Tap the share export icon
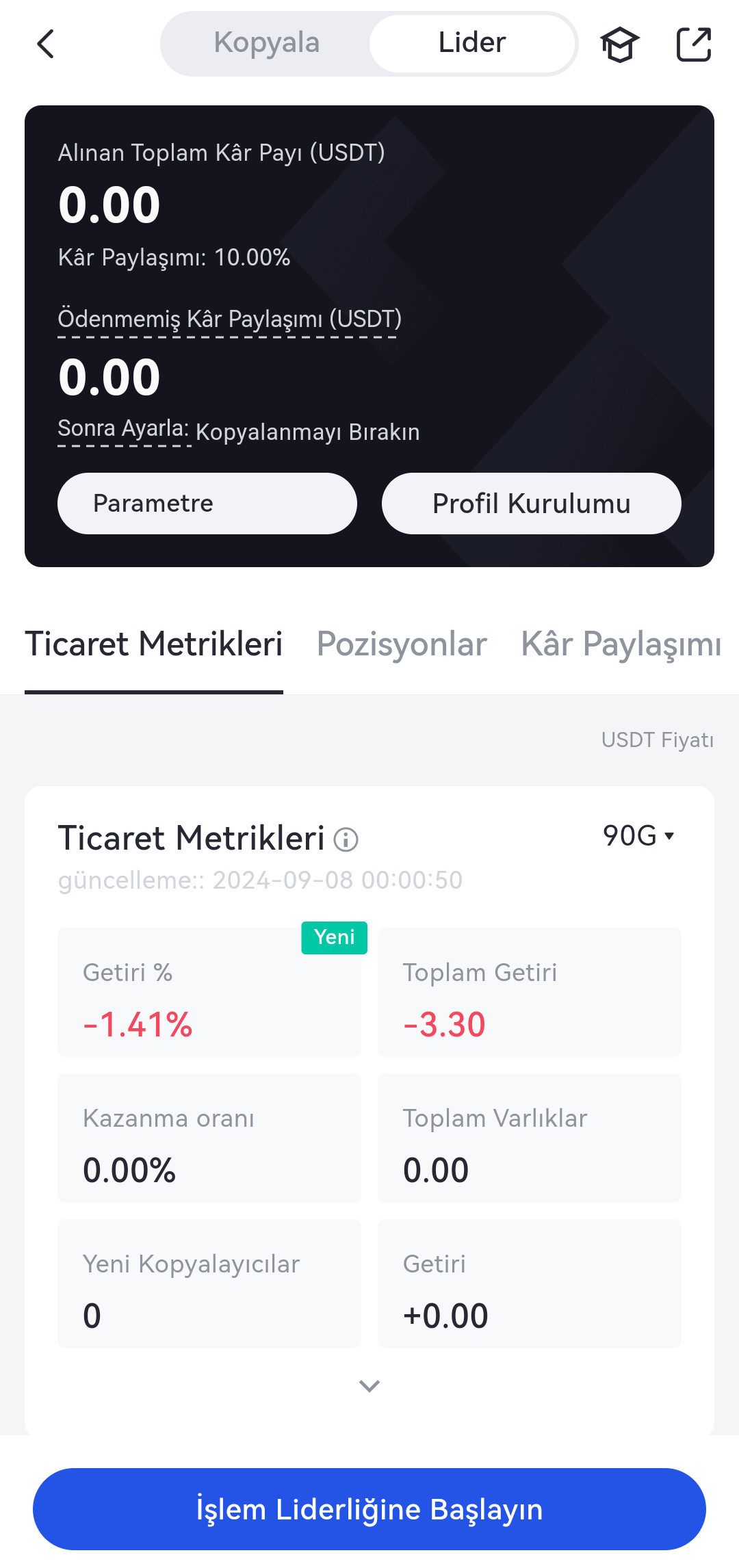The height and width of the screenshot is (1568, 739). click(x=693, y=44)
